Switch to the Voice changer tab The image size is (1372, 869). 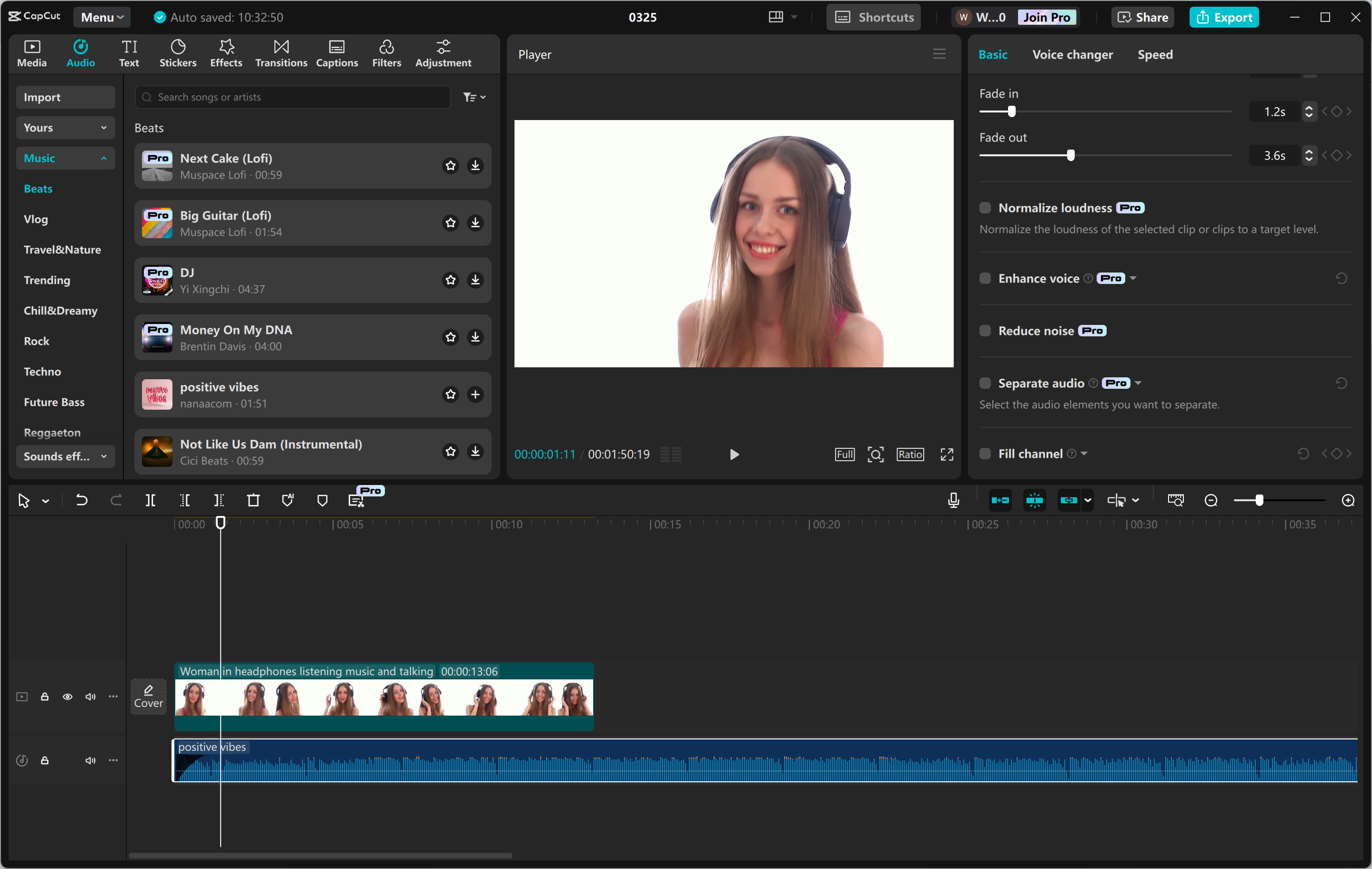click(1072, 55)
